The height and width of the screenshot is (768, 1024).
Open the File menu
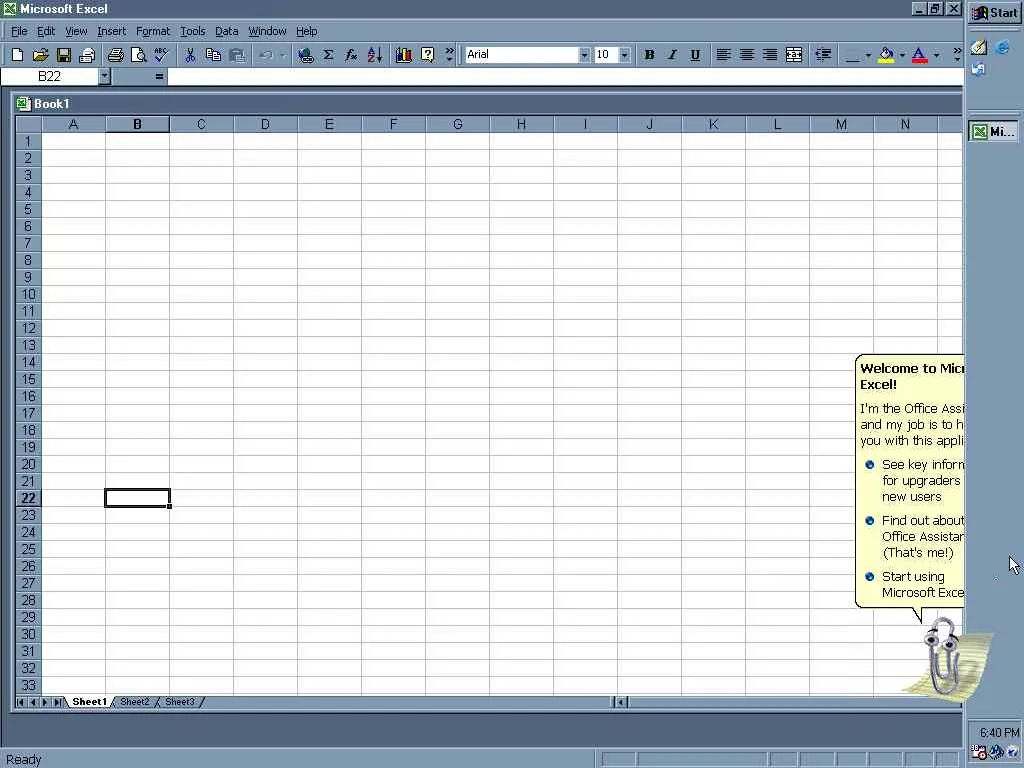[x=19, y=31]
